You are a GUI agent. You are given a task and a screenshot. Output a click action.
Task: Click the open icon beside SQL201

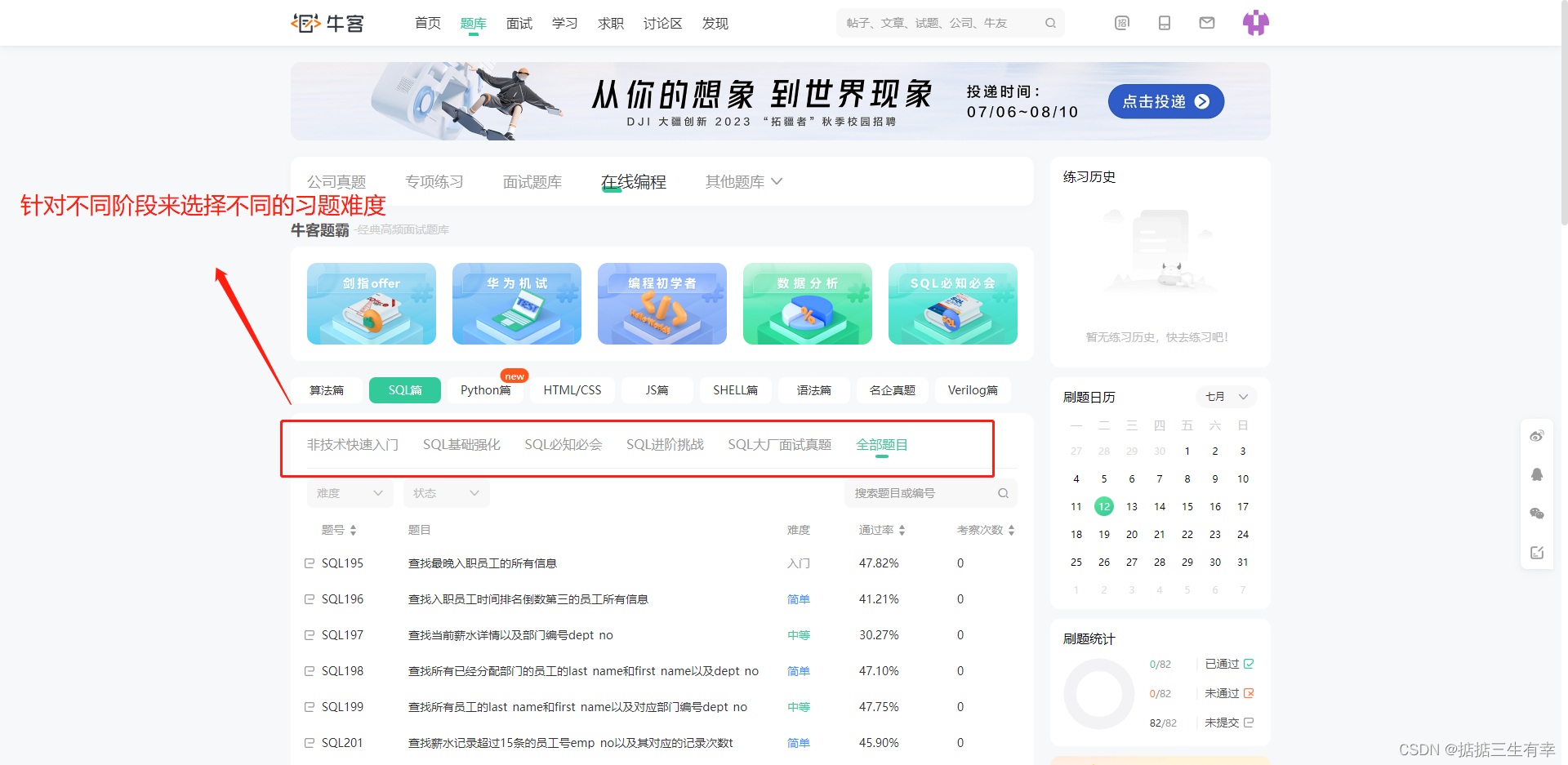pos(310,743)
